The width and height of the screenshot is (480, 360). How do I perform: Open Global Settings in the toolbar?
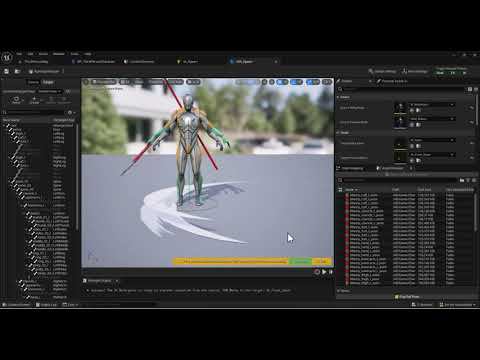(382, 71)
